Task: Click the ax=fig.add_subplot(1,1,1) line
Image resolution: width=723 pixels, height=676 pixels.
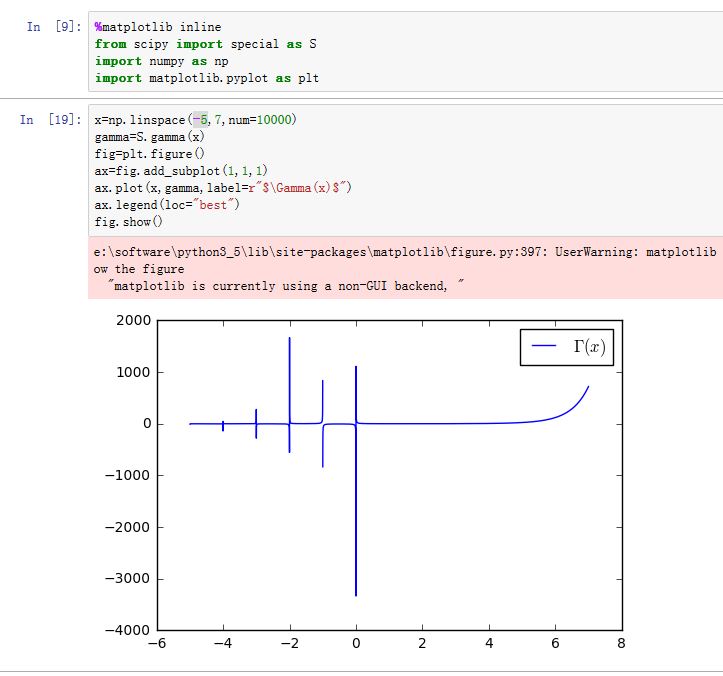Action: (x=181, y=171)
